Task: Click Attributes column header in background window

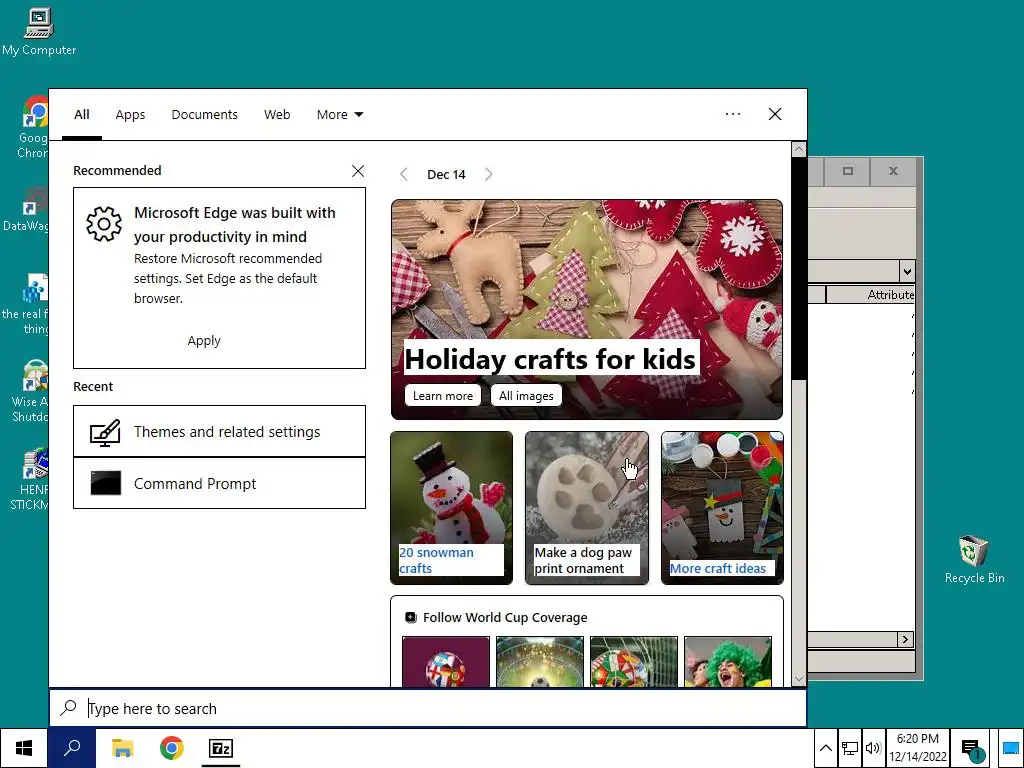Action: pos(871,295)
